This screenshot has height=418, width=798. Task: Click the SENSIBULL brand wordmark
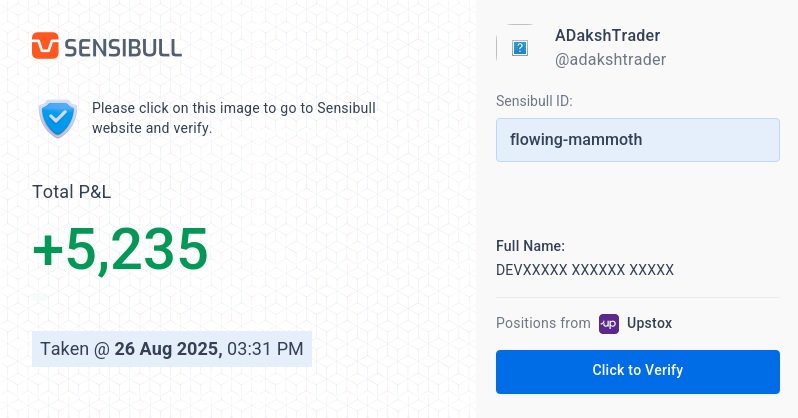pos(123,48)
